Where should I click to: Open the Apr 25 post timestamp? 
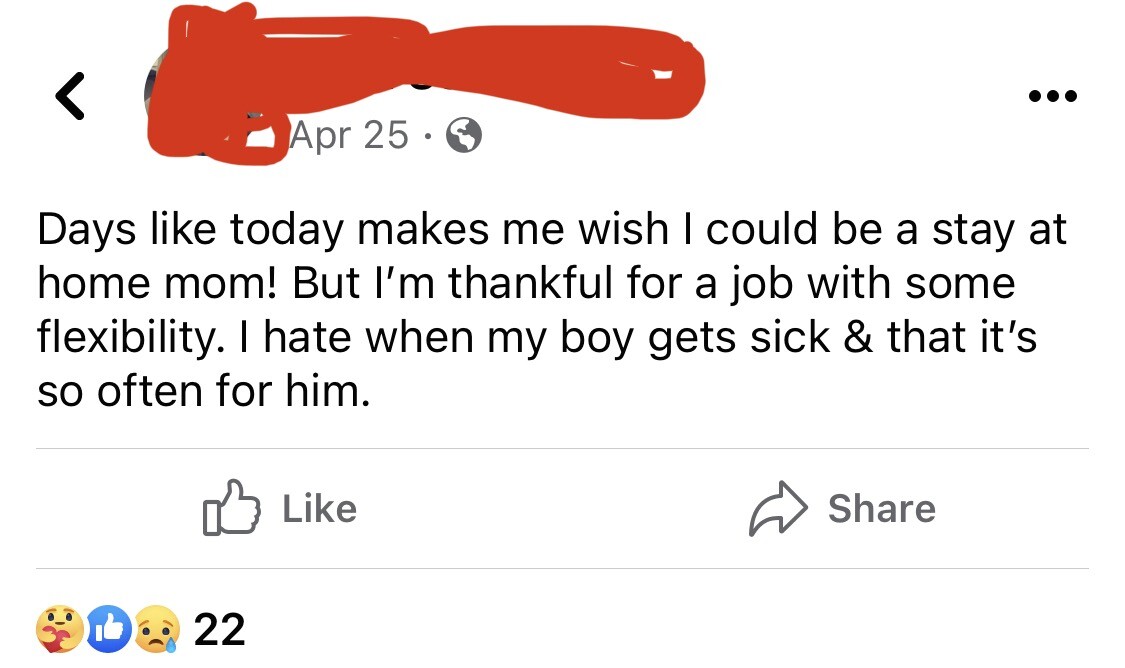pos(349,135)
